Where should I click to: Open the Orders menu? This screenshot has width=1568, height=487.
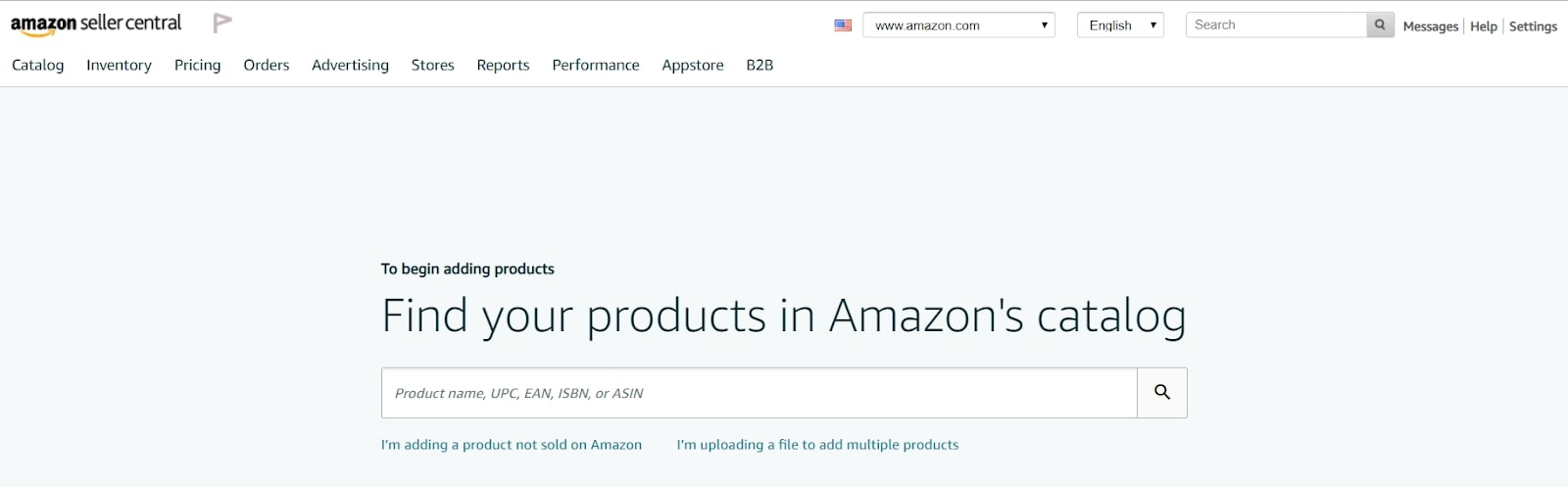[x=267, y=65]
